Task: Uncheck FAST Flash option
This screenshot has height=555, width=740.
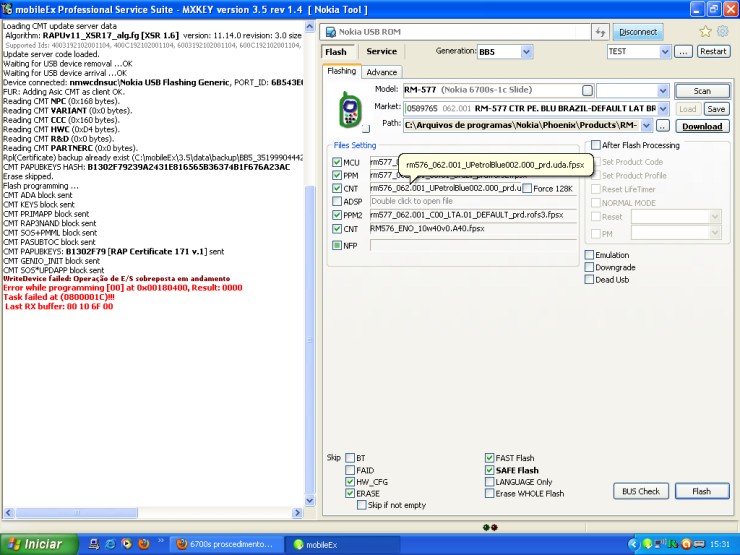Action: tap(489, 458)
